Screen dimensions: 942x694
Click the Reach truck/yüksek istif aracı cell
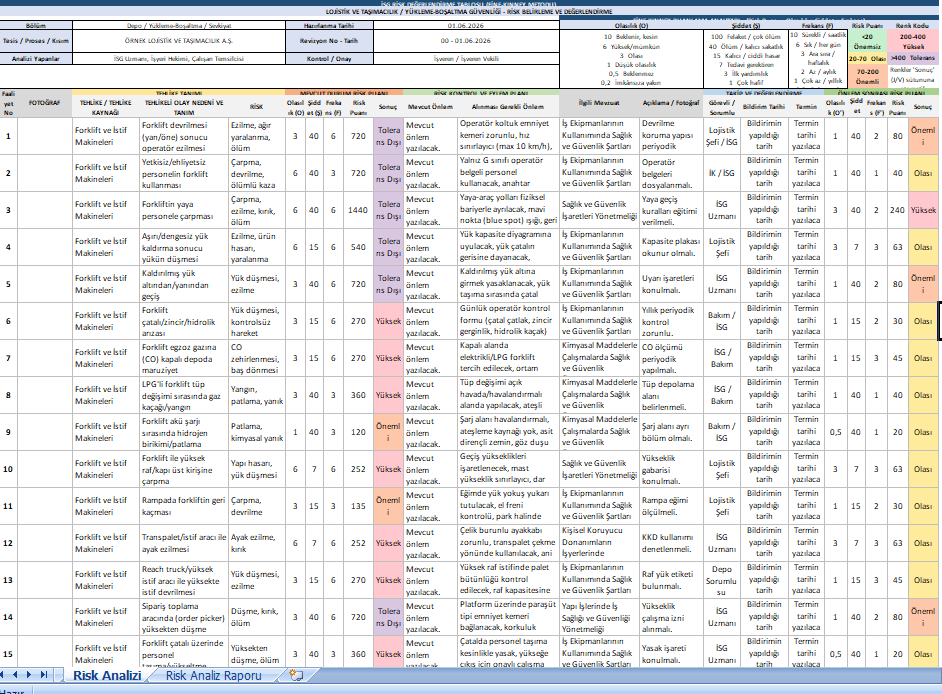pyautogui.click(x=184, y=580)
